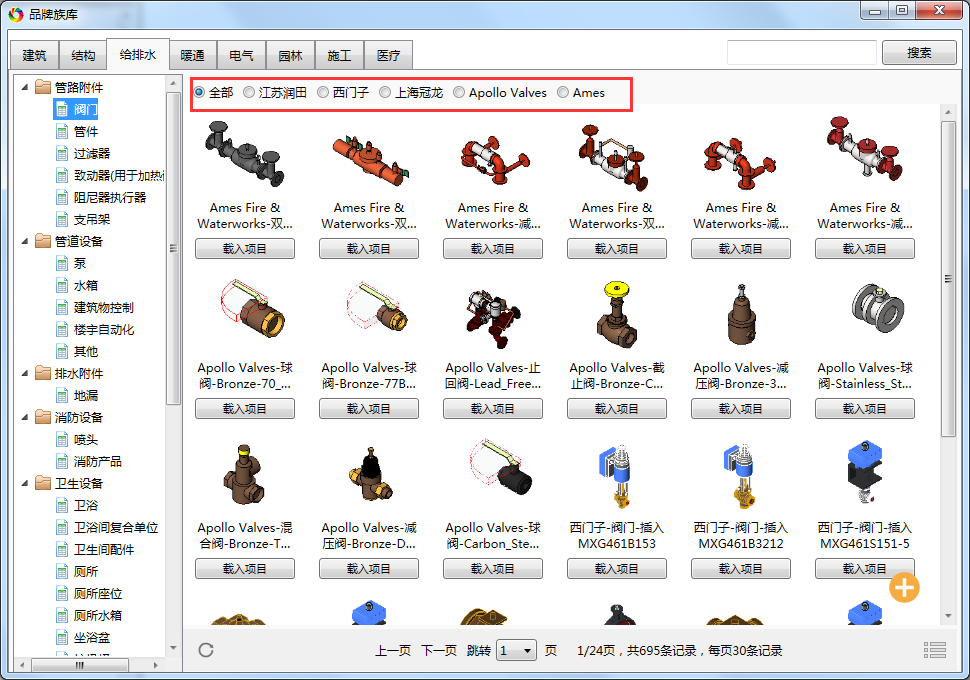The image size is (970, 680).
Task: Click the tree panel horizontal scrollbar
Action: (80, 665)
